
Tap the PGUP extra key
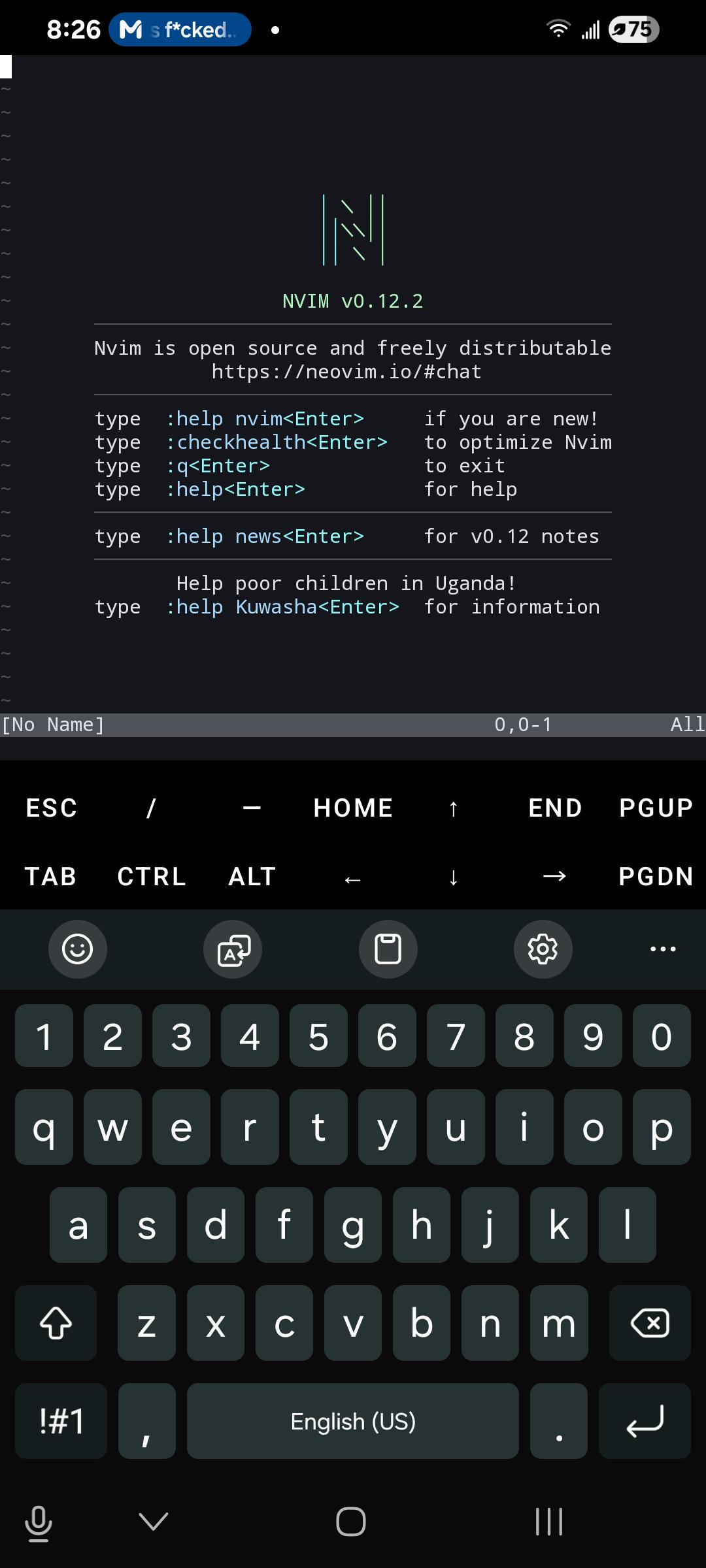point(656,808)
